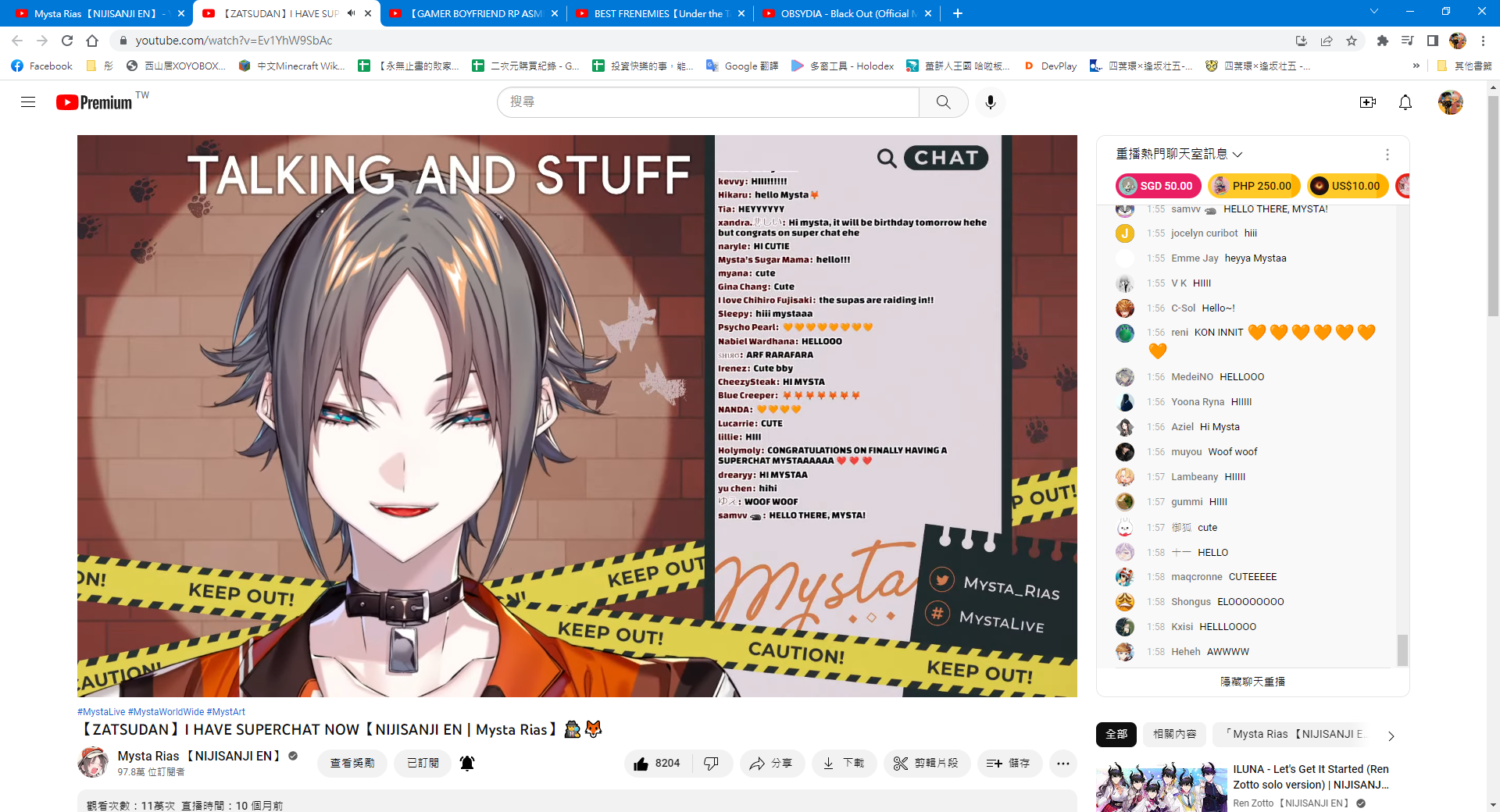Switch to GAMER BOYFRIEND RP ASMR tab
1500x812 pixels.
[473, 13]
